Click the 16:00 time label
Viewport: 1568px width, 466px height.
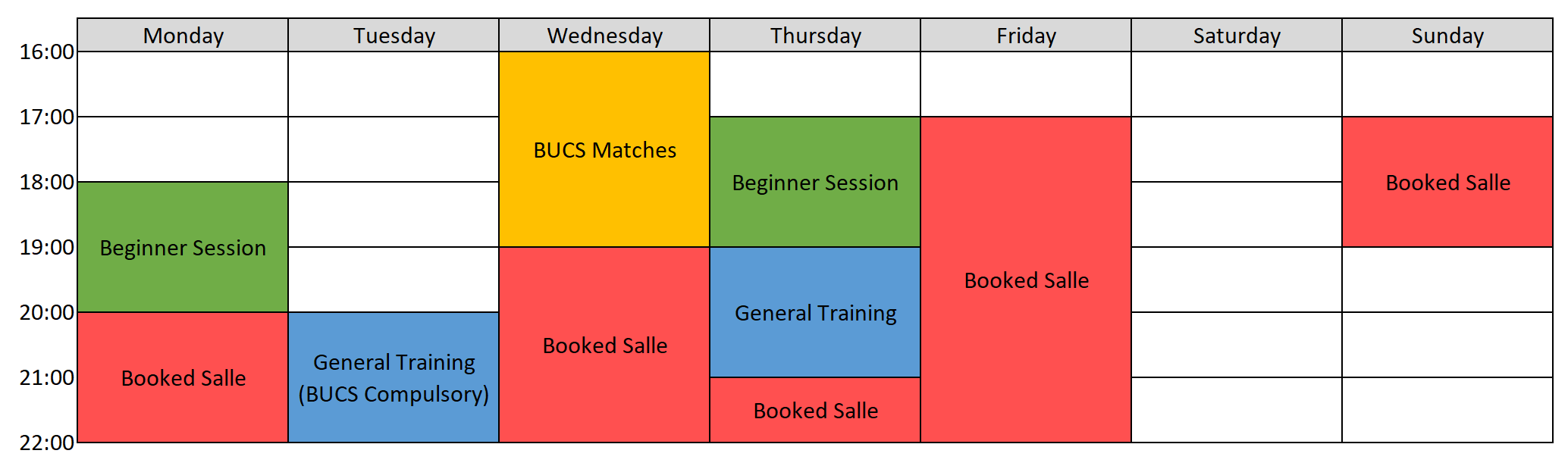[x=47, y=52]
